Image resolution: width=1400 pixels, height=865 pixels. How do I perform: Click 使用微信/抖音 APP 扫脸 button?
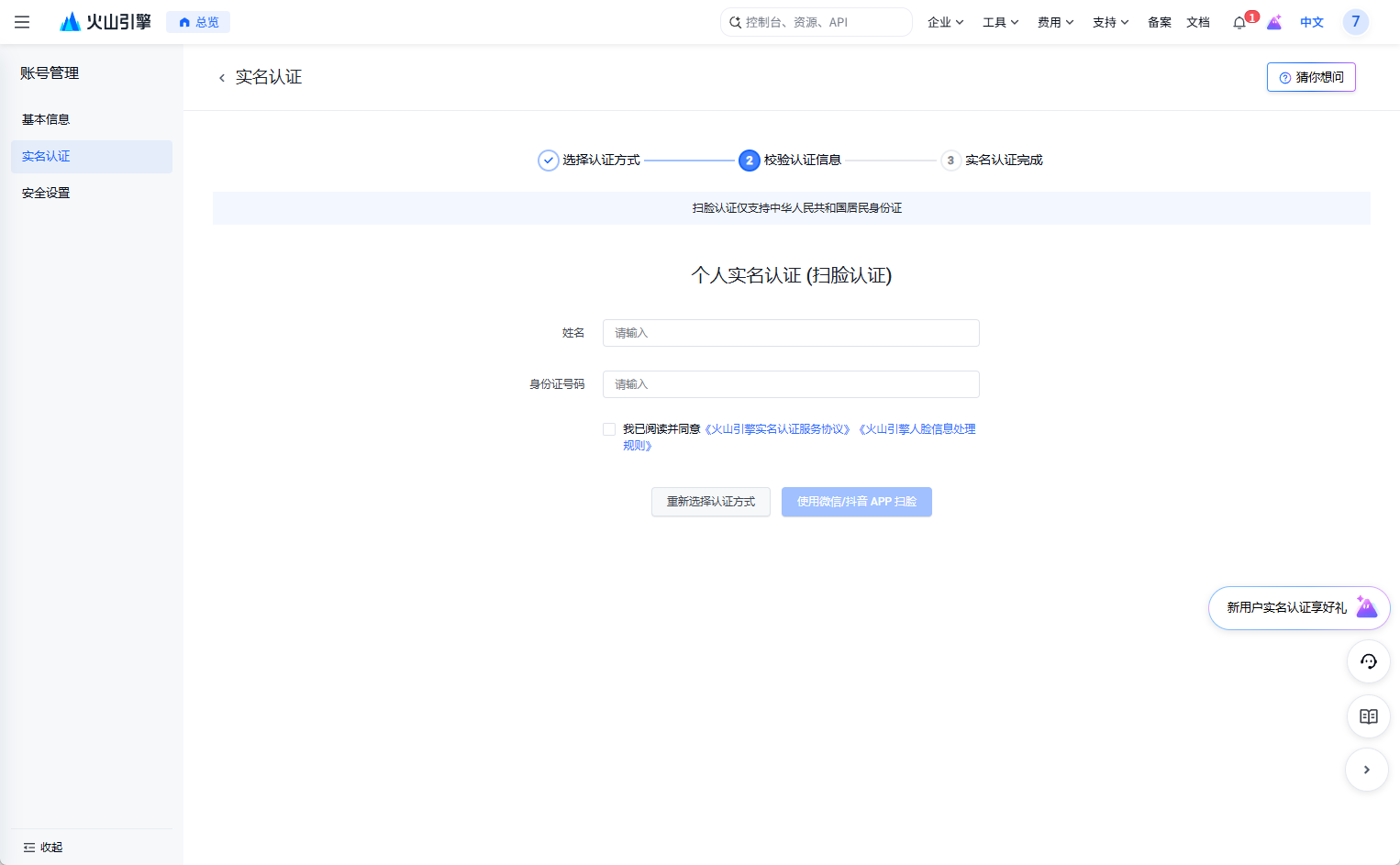pos(857,502)
